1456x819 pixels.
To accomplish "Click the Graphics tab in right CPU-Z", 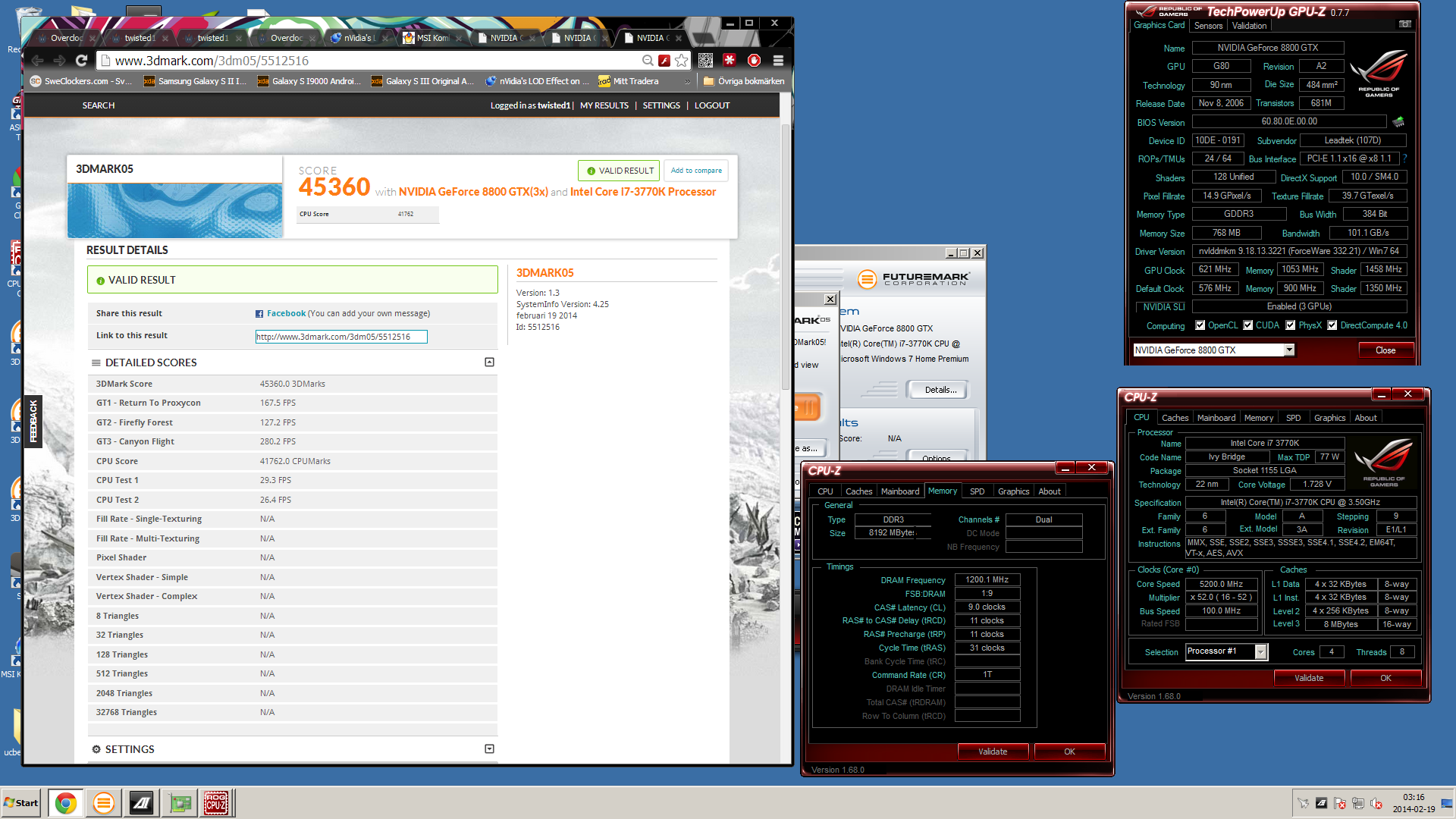I will [x=1329, y=418].
